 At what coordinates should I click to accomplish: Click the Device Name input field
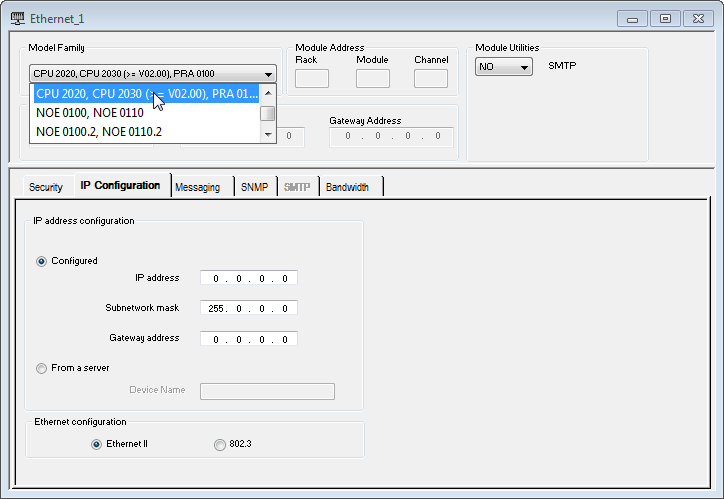pos(267,391)
